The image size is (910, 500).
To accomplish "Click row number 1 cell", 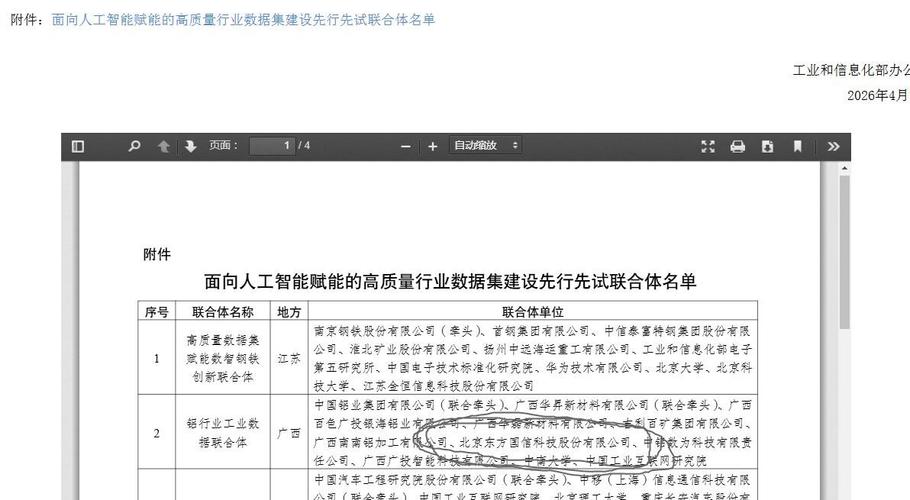I will click(157, 358).
